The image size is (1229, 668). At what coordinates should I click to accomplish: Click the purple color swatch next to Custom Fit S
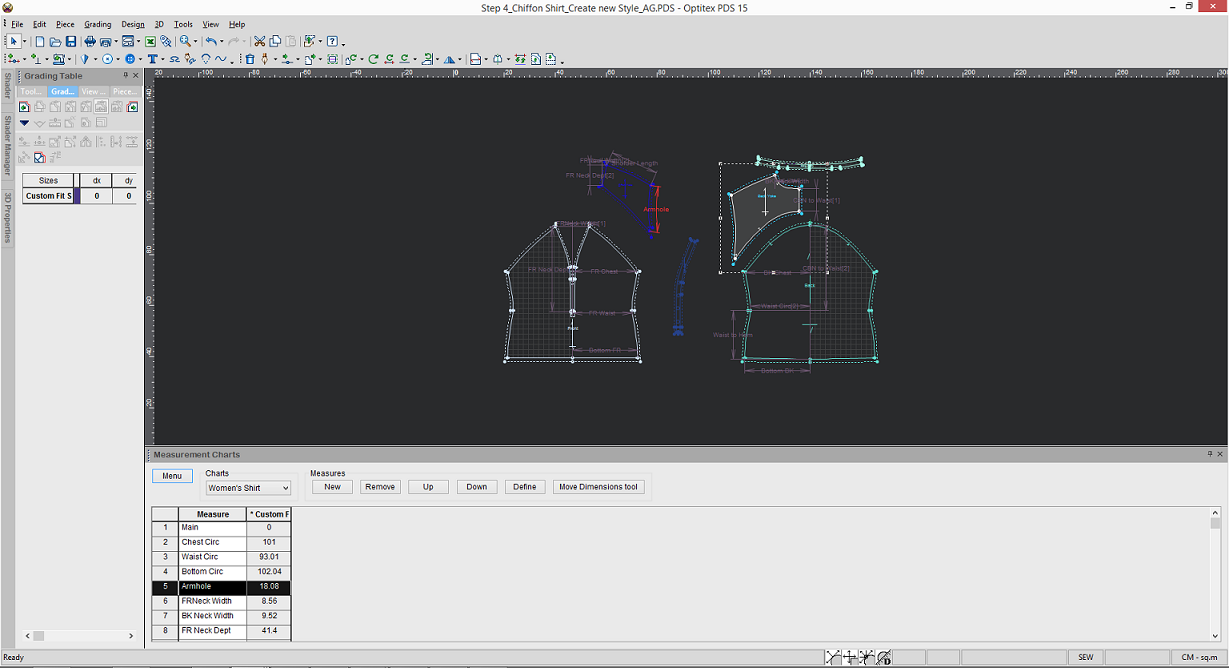(78, 196)
